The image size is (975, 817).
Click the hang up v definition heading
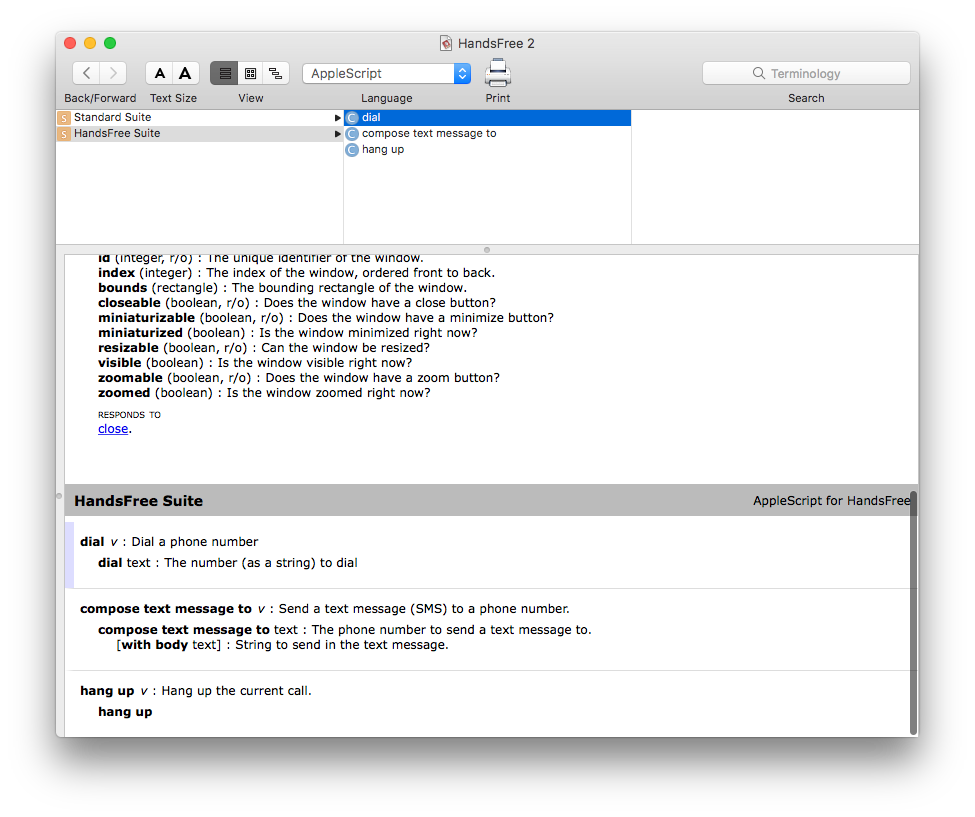click(195, 691)
